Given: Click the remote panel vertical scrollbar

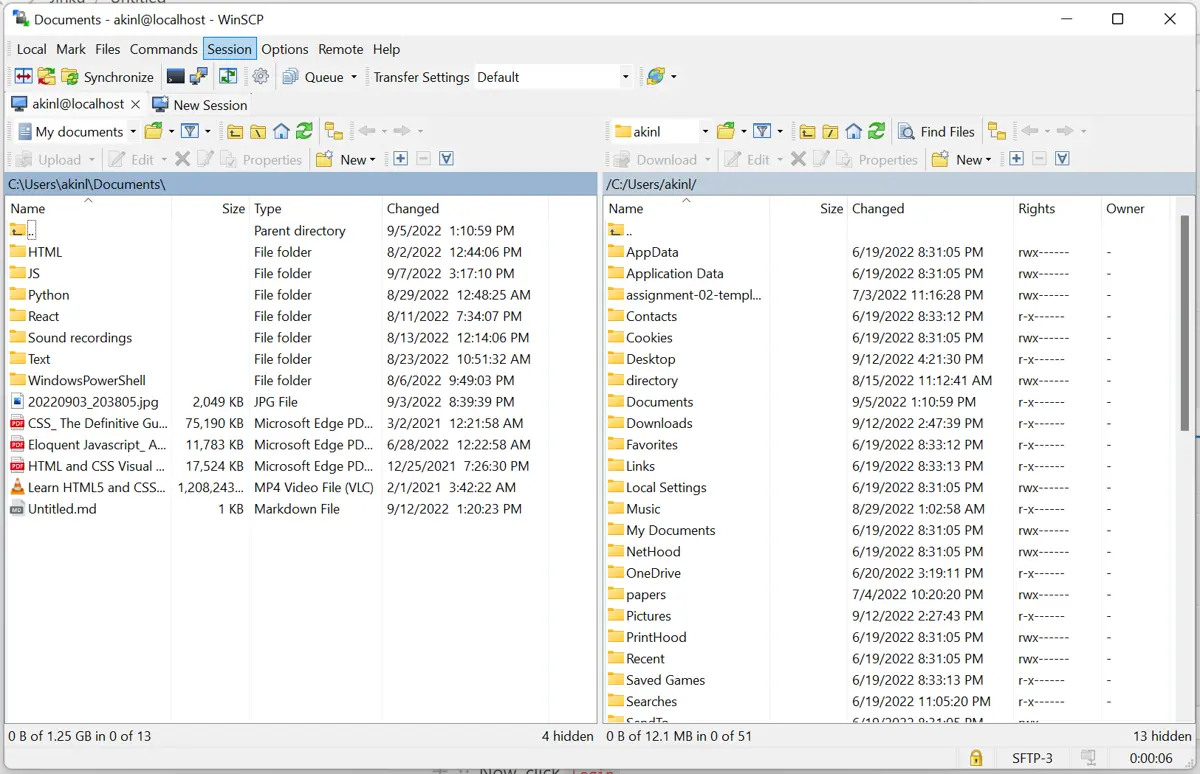Looking at the screenshot, I should [x=1187, y=325].
